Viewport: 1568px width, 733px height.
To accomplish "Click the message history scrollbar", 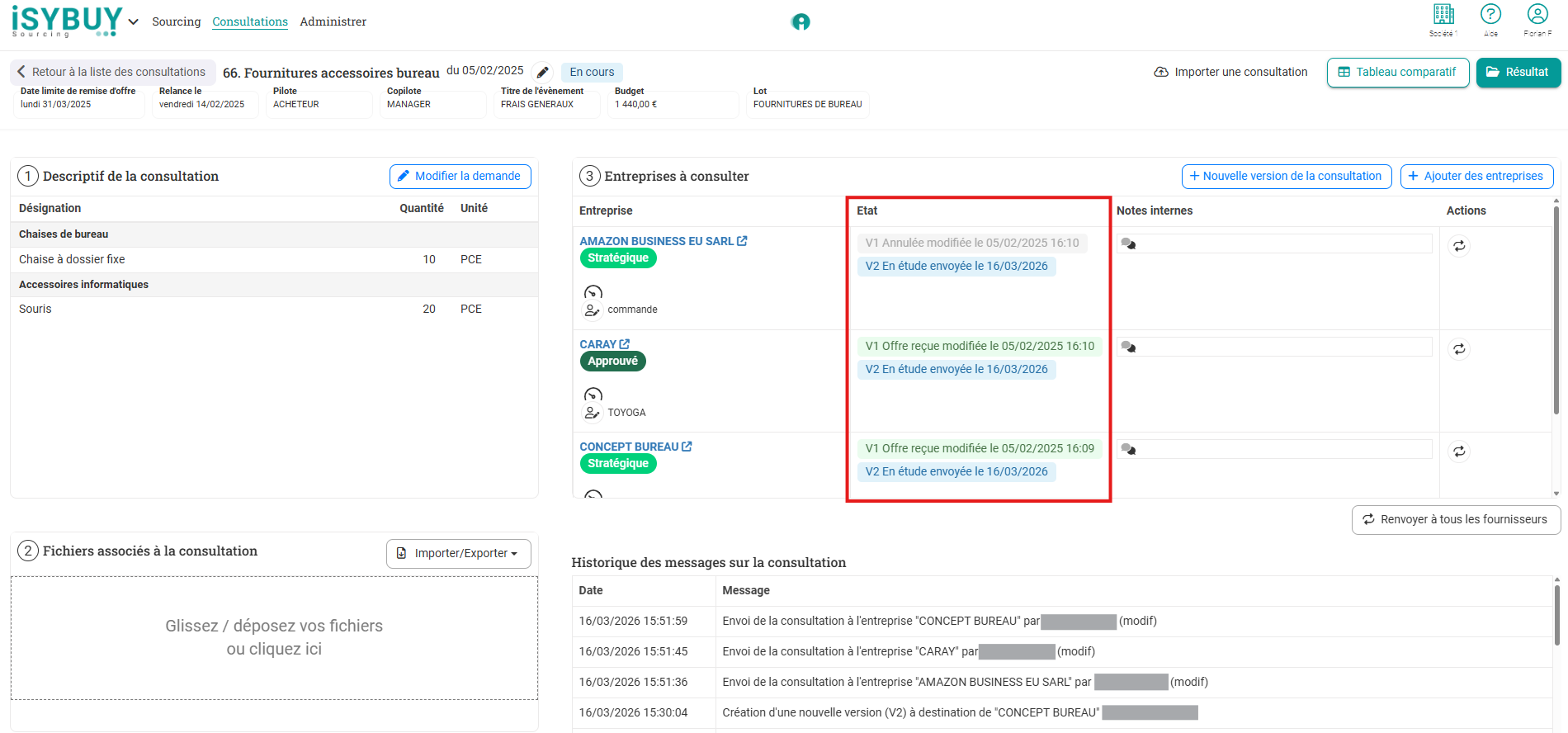I will pos(1556,615).
